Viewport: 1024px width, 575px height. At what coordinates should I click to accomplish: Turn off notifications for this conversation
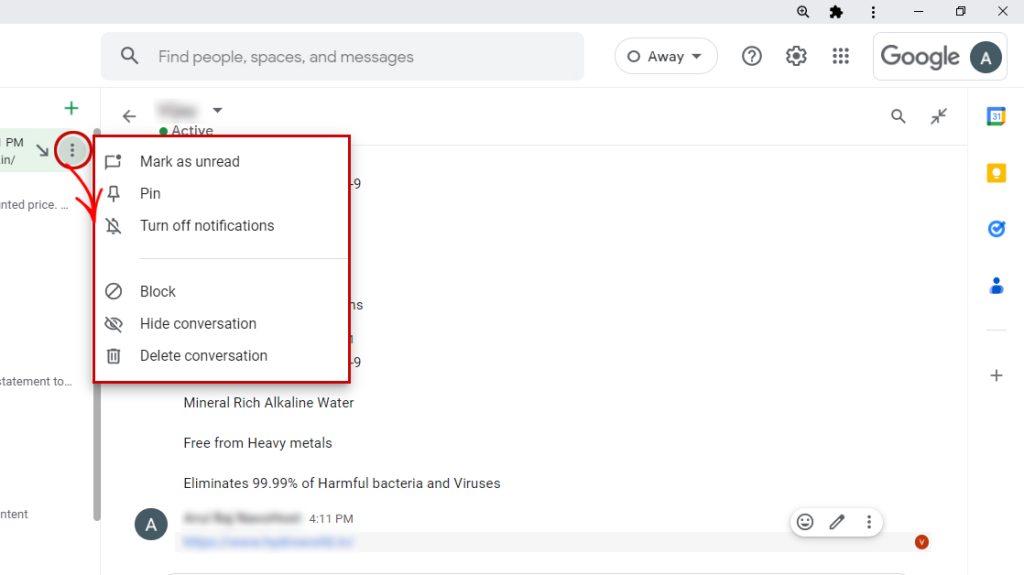click(x=206, y=225)
